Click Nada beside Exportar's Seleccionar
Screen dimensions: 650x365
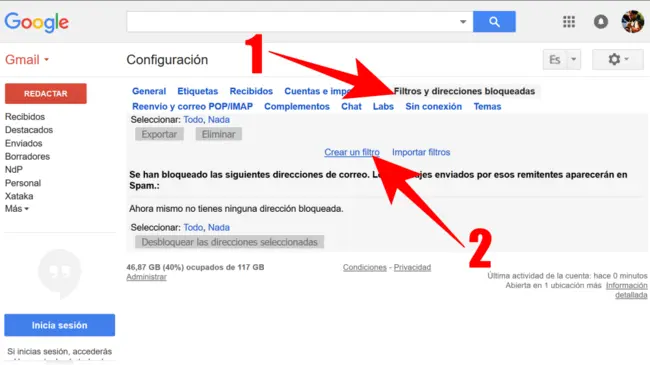point(218,120)
